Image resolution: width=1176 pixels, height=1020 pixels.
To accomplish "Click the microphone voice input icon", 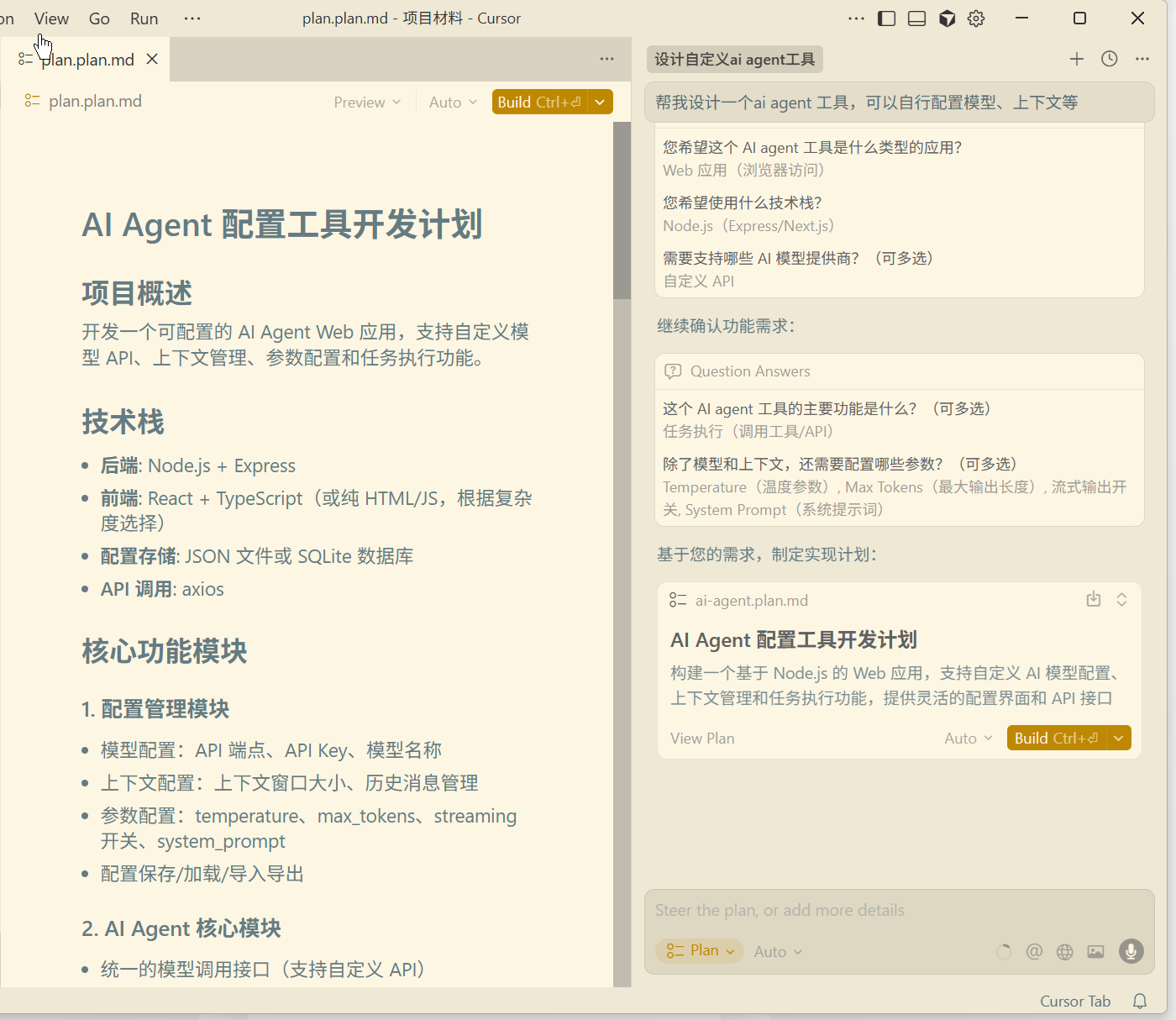I will pyautogui.click(x=1131, y=951).
